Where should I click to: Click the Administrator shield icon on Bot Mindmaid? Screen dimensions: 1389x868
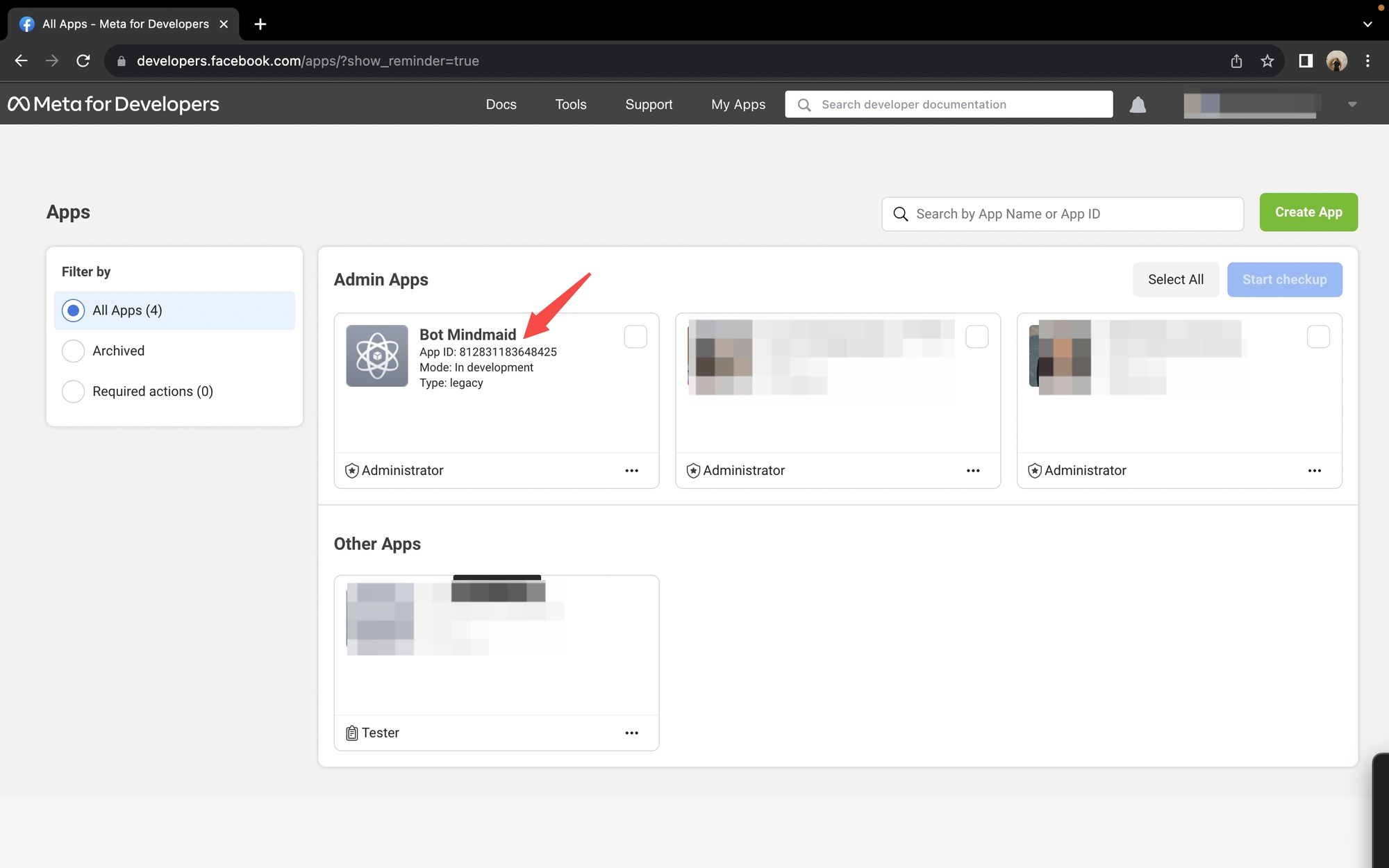352,471
